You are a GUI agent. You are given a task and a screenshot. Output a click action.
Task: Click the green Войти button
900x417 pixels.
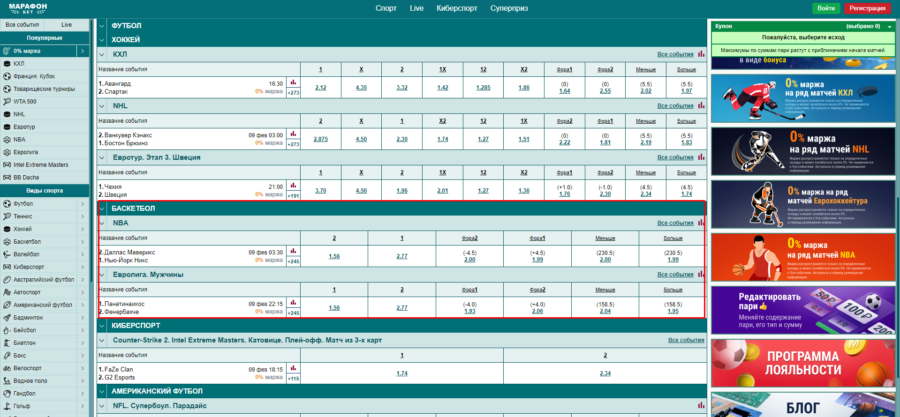point(825,7)
